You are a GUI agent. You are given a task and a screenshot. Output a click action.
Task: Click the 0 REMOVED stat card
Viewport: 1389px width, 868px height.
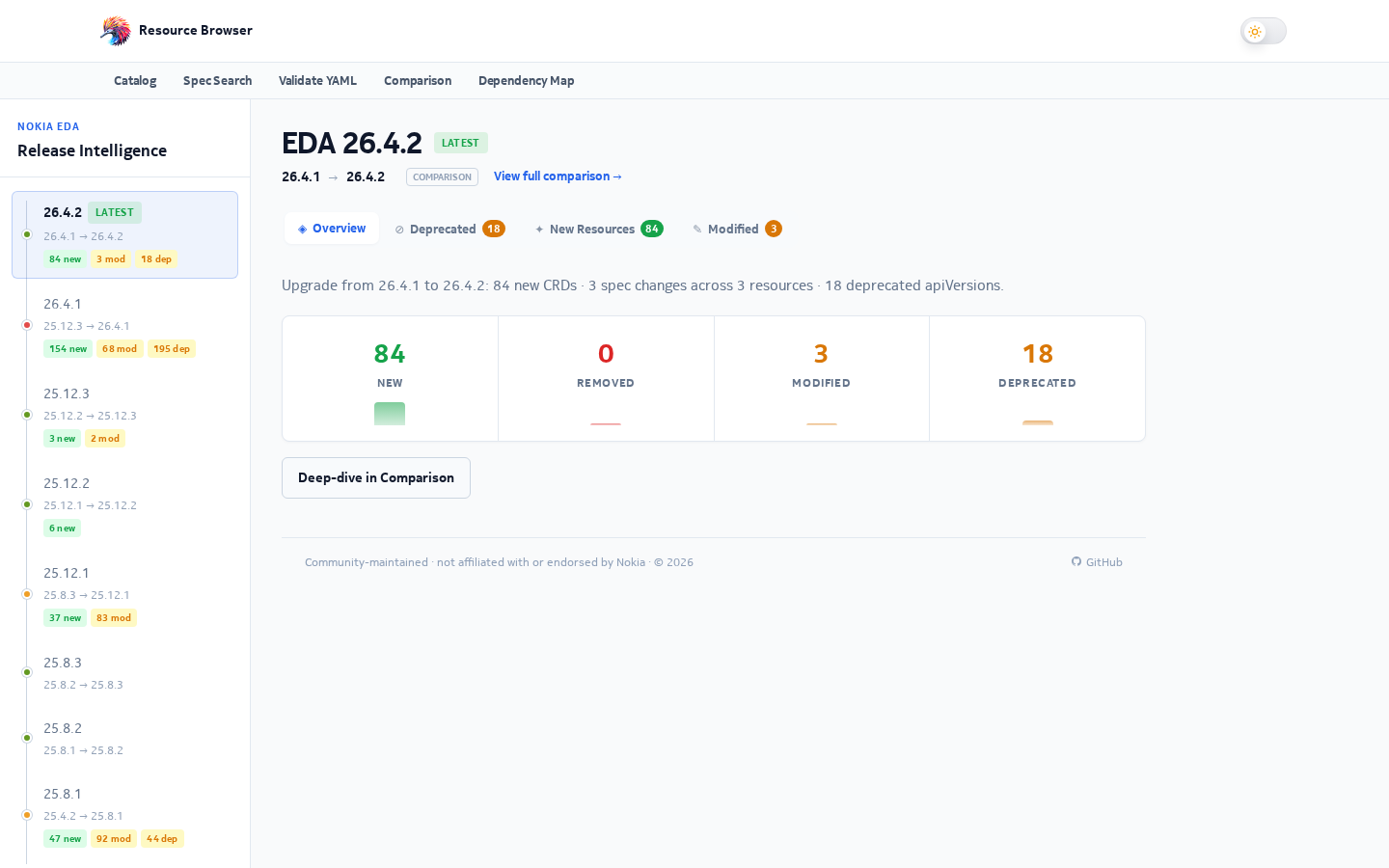pyautogui.click(x=606, y=379)
